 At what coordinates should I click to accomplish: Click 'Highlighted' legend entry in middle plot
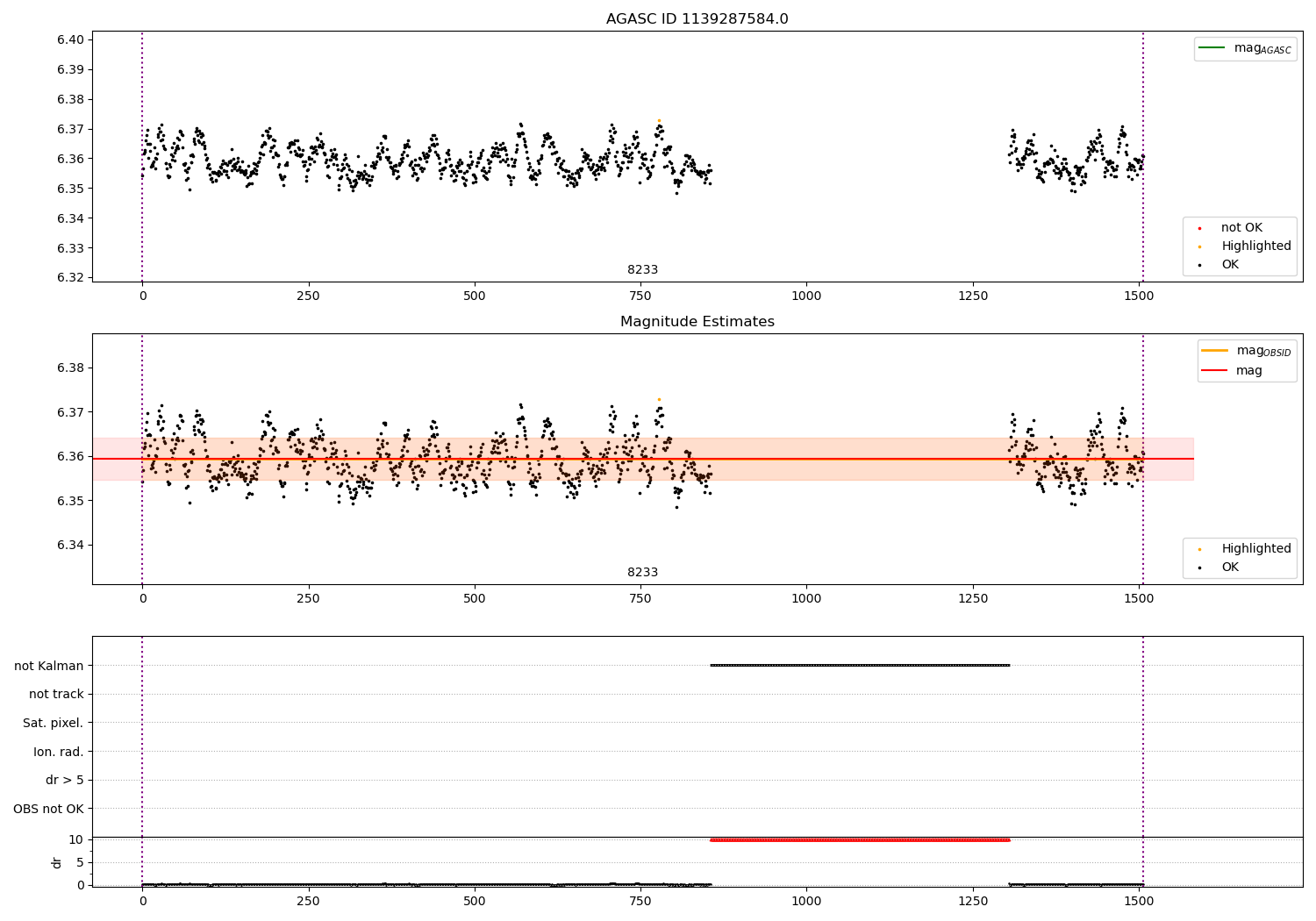click(1256, 549)
